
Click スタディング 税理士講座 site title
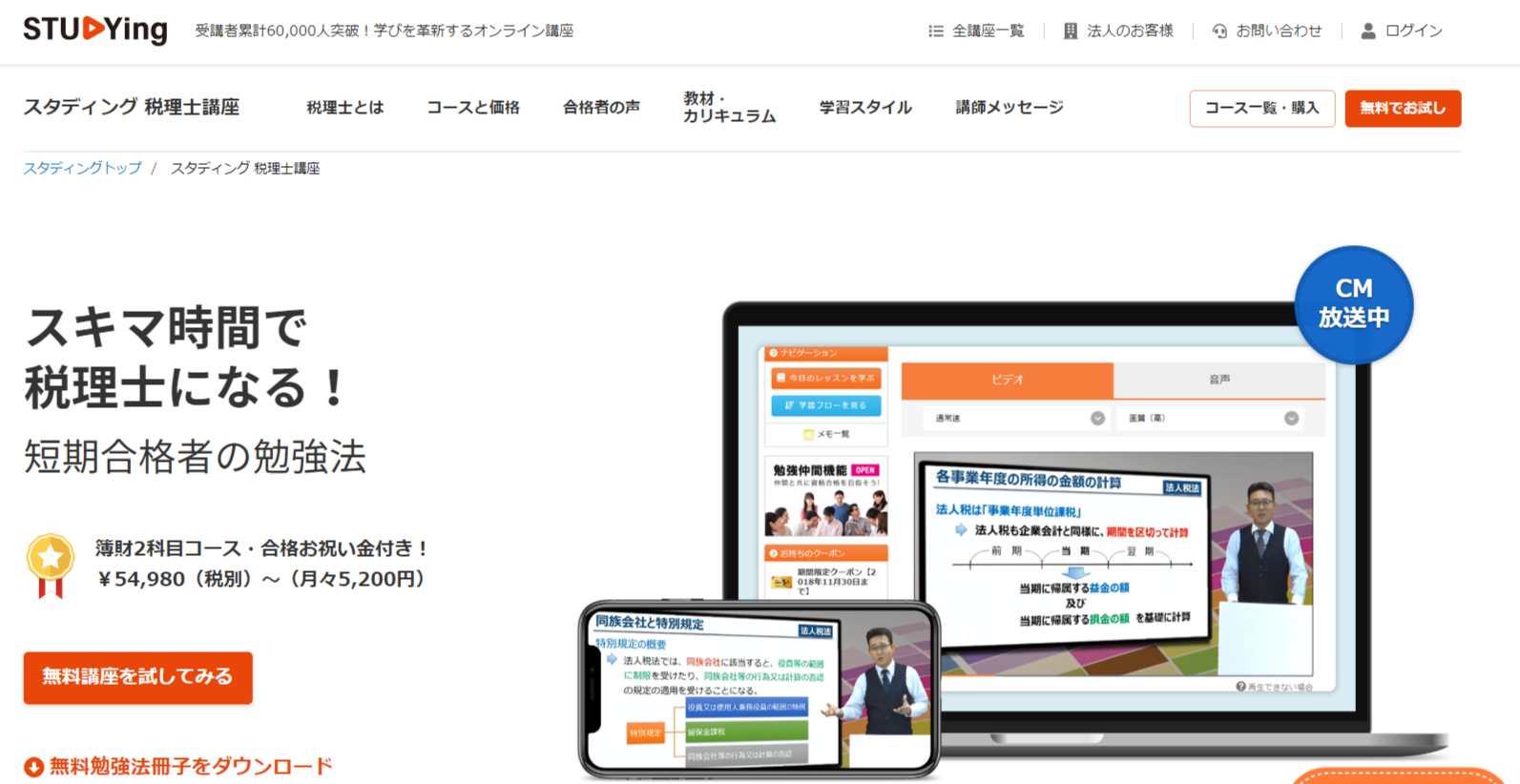tap(132, 107)
